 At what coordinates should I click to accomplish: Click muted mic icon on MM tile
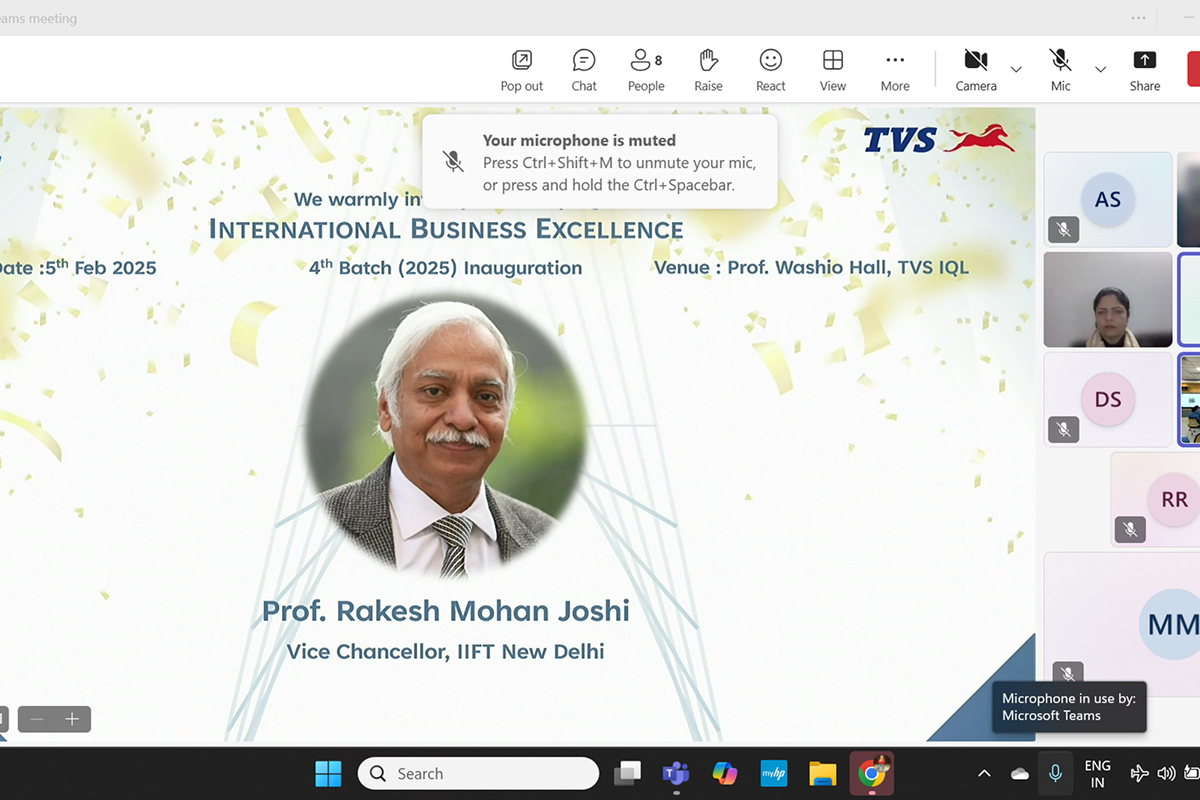[x=1068, y=674]
